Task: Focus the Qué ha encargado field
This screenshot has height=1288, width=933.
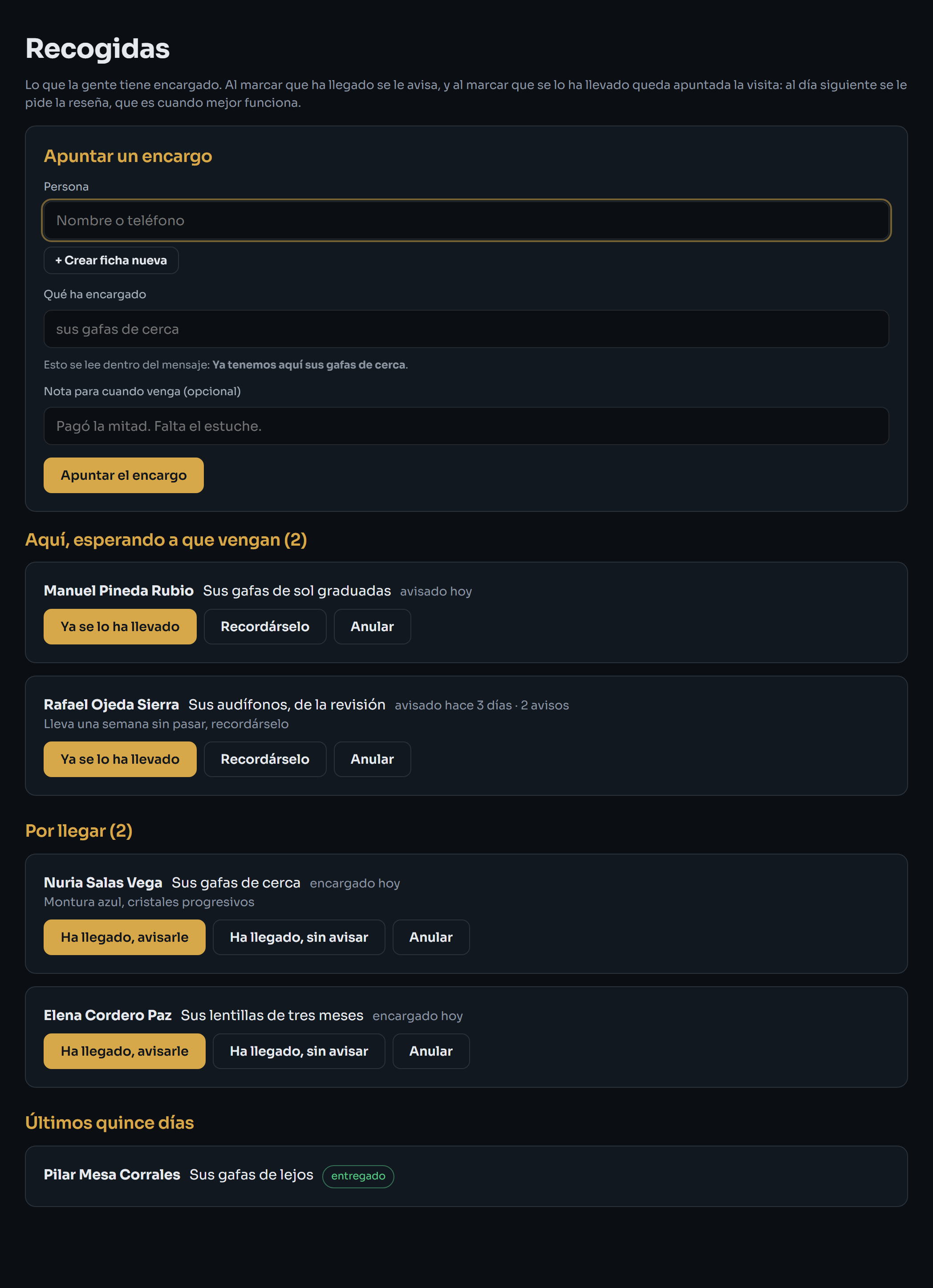Action: pyautogui.click(x=466, y=329)
